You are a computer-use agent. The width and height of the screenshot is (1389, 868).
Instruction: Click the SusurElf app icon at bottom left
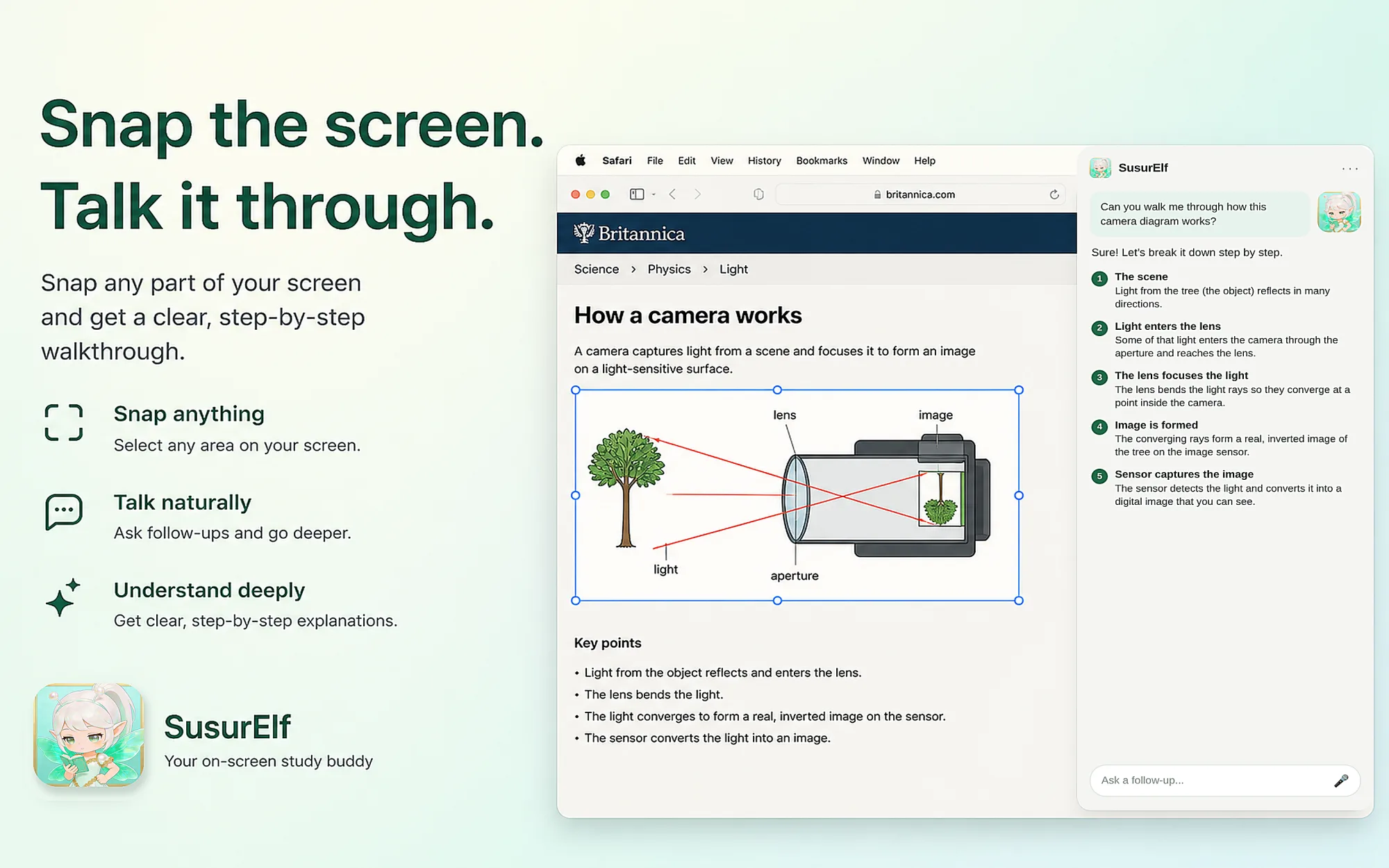(x=89, y=735)
